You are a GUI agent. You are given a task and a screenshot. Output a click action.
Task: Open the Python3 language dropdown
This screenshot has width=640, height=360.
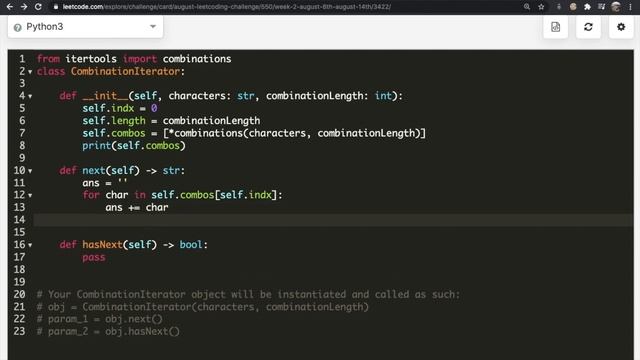85,27
